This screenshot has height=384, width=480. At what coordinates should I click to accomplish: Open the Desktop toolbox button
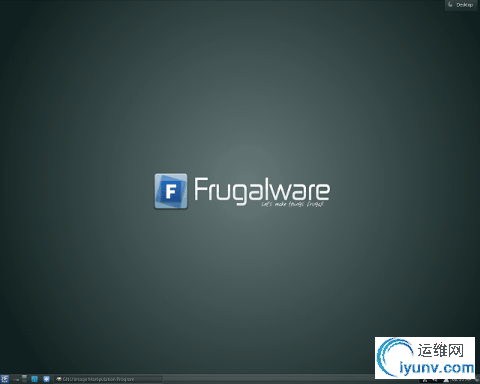pyautogui.click(x=462, y=5)
